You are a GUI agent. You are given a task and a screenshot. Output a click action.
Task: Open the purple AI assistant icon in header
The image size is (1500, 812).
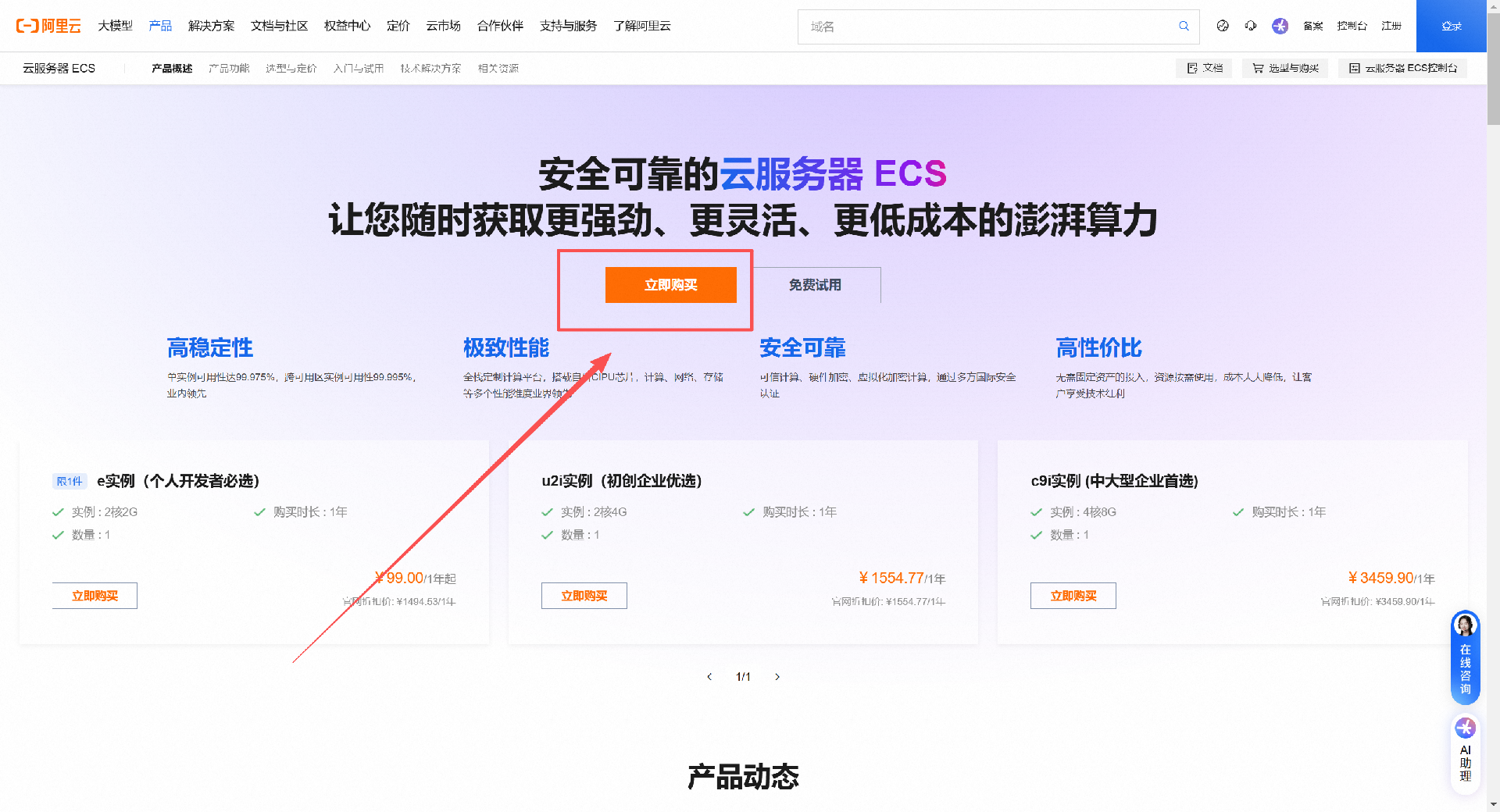click(x=1280, y=26)
